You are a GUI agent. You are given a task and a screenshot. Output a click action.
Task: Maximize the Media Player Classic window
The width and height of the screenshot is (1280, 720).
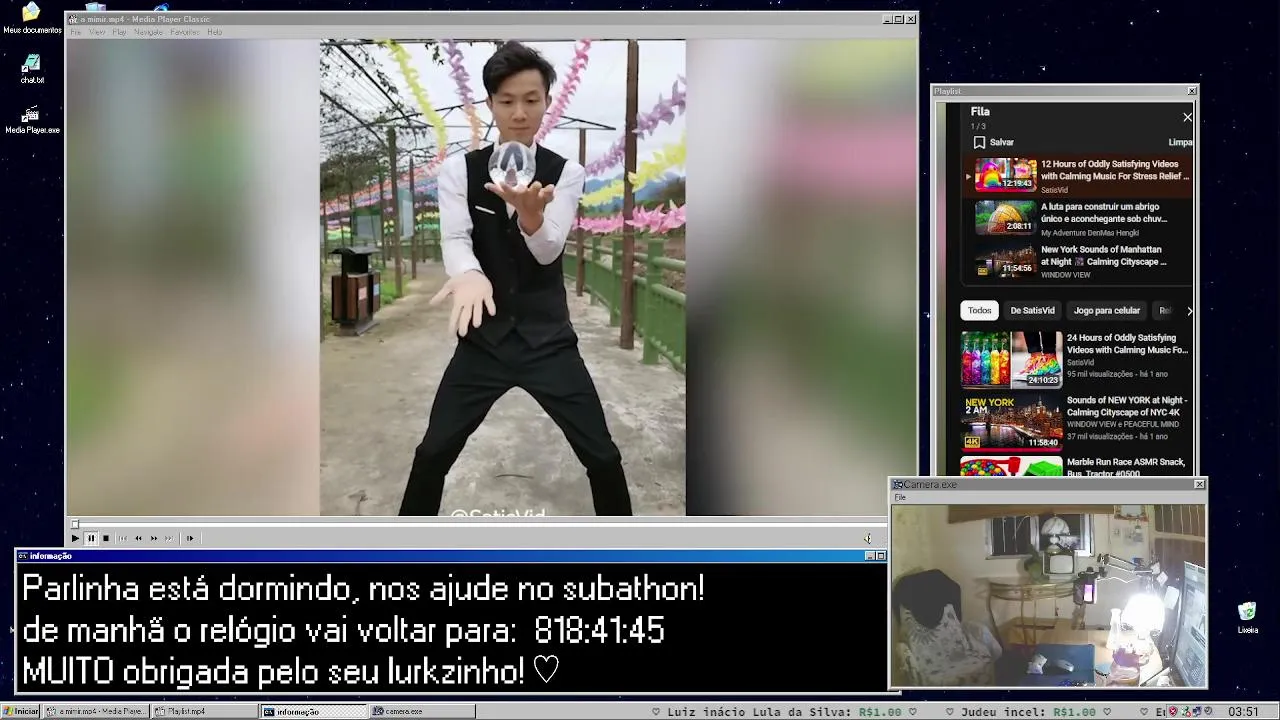pos(898,19)
